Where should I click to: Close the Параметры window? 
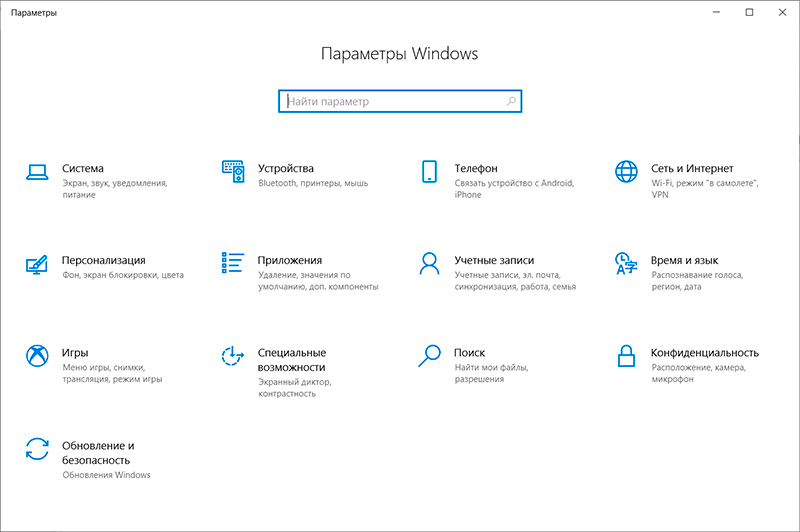tap(782, 12)
